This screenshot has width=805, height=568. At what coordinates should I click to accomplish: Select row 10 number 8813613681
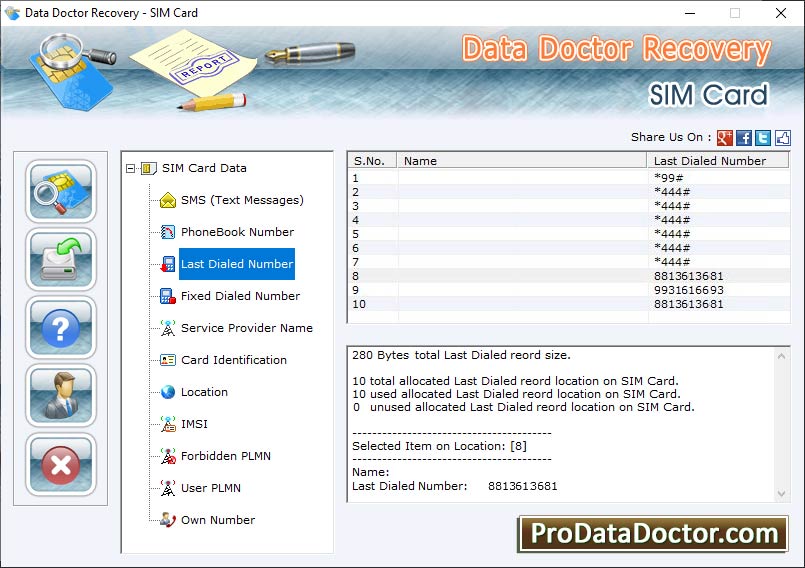[568, 304]
